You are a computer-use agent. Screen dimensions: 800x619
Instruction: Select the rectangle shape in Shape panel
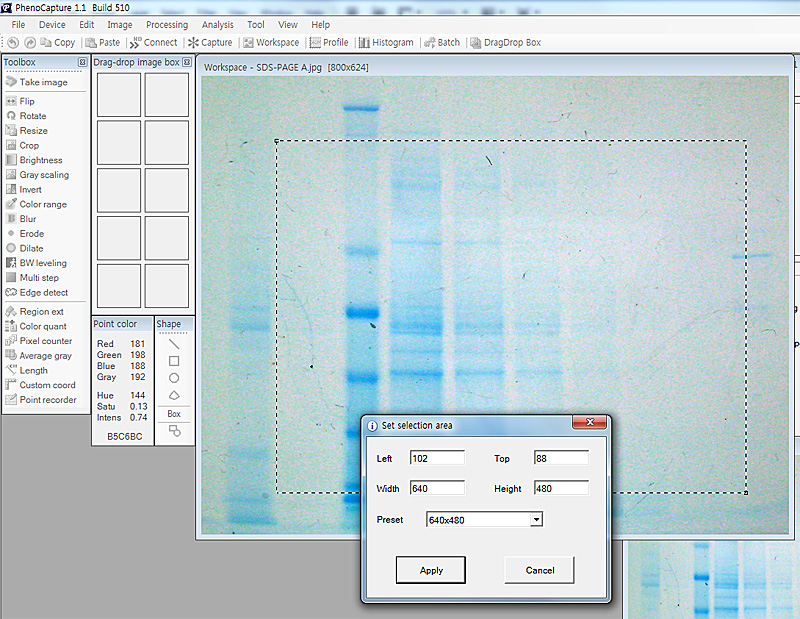[174, 361]
